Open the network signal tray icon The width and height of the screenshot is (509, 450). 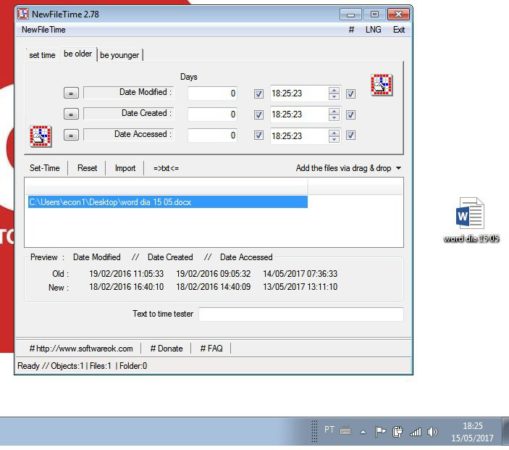click(x=415, y=432)
